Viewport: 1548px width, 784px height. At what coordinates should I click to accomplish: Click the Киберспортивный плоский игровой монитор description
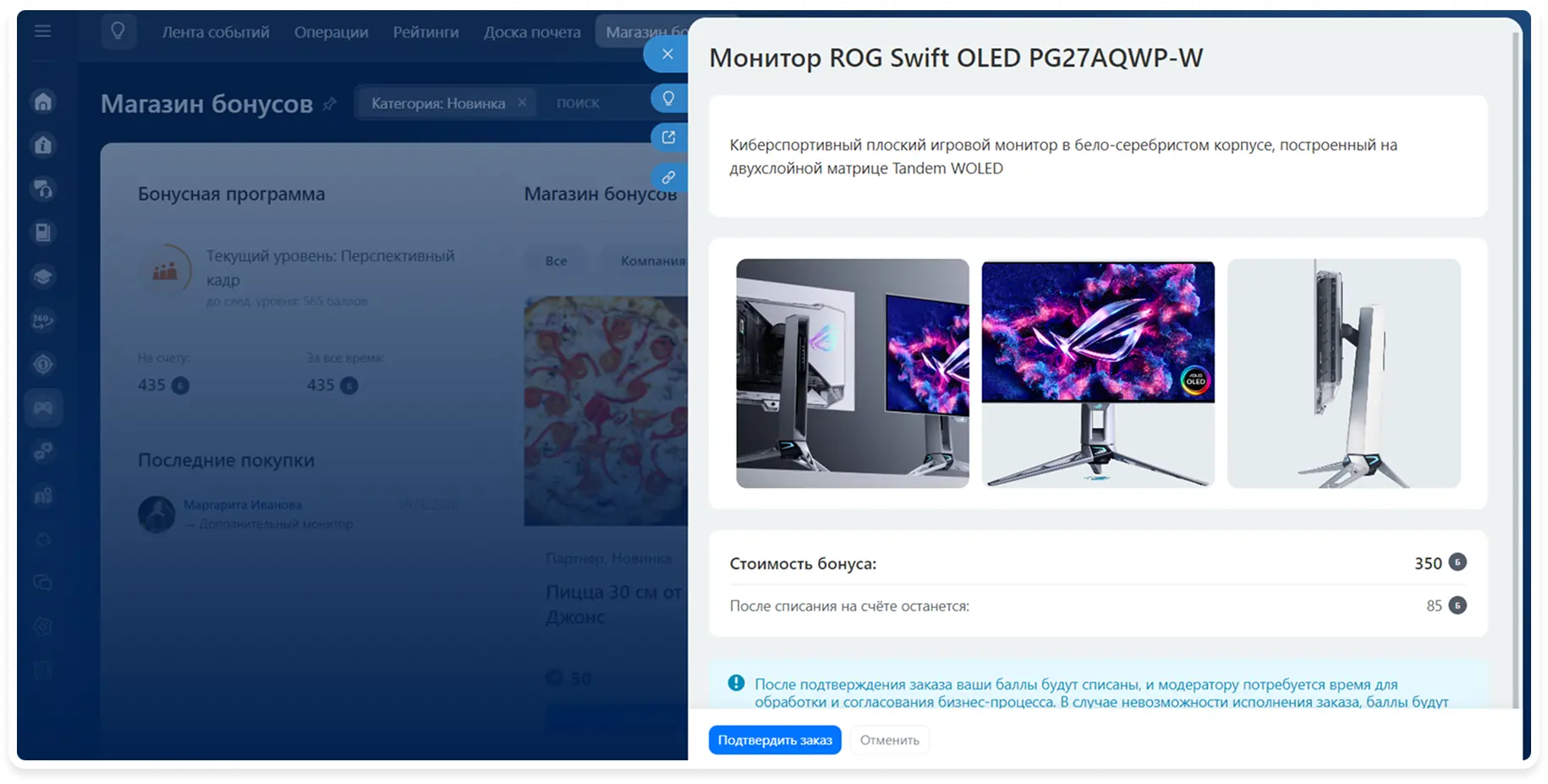click(1063, 156)
